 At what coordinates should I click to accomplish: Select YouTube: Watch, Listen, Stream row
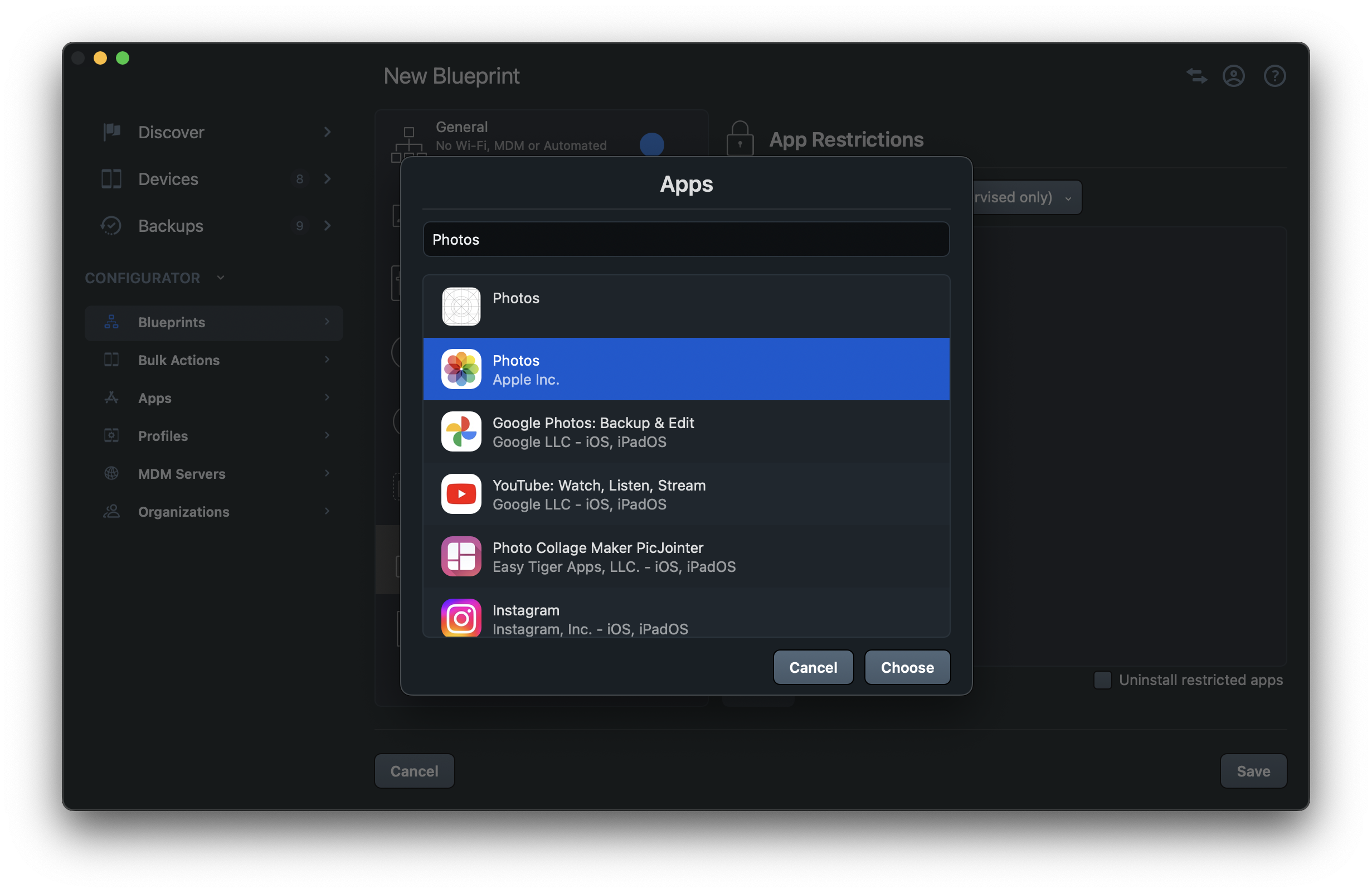[686, 494]
